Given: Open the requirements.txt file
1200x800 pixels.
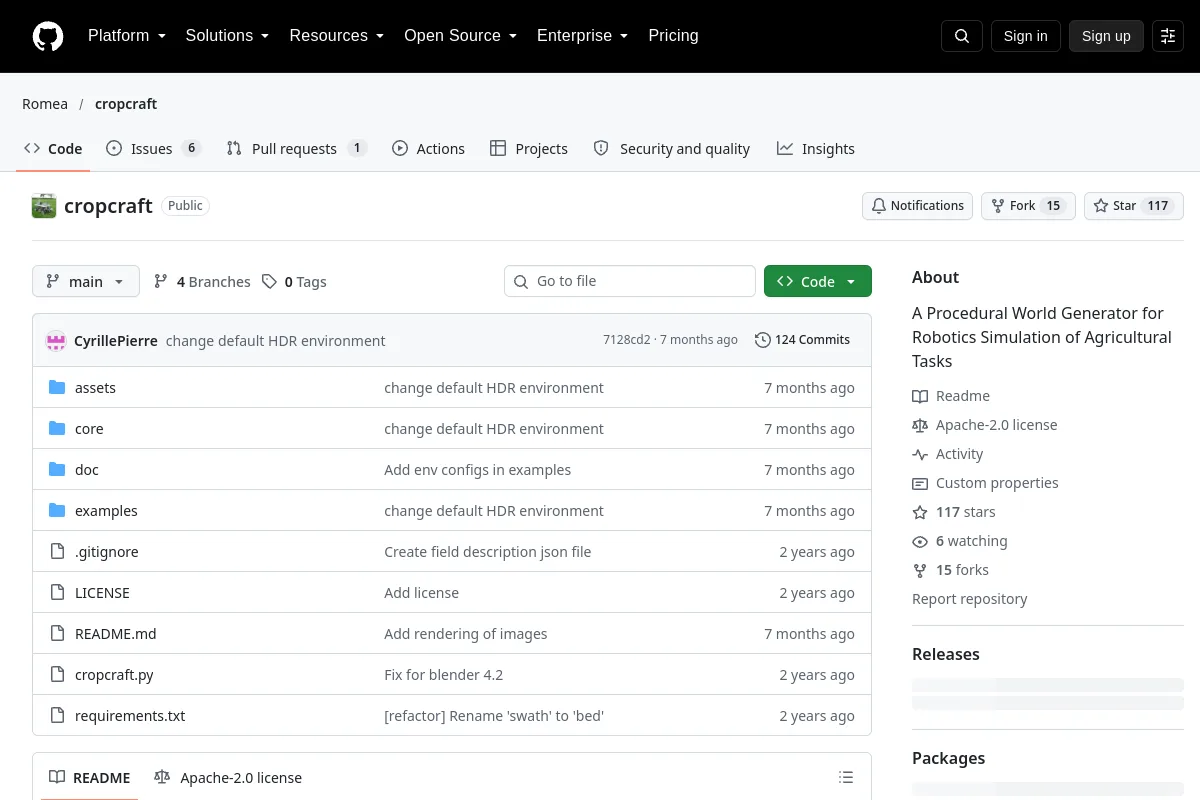Looking at the screenshot, I should coord(130,716).
